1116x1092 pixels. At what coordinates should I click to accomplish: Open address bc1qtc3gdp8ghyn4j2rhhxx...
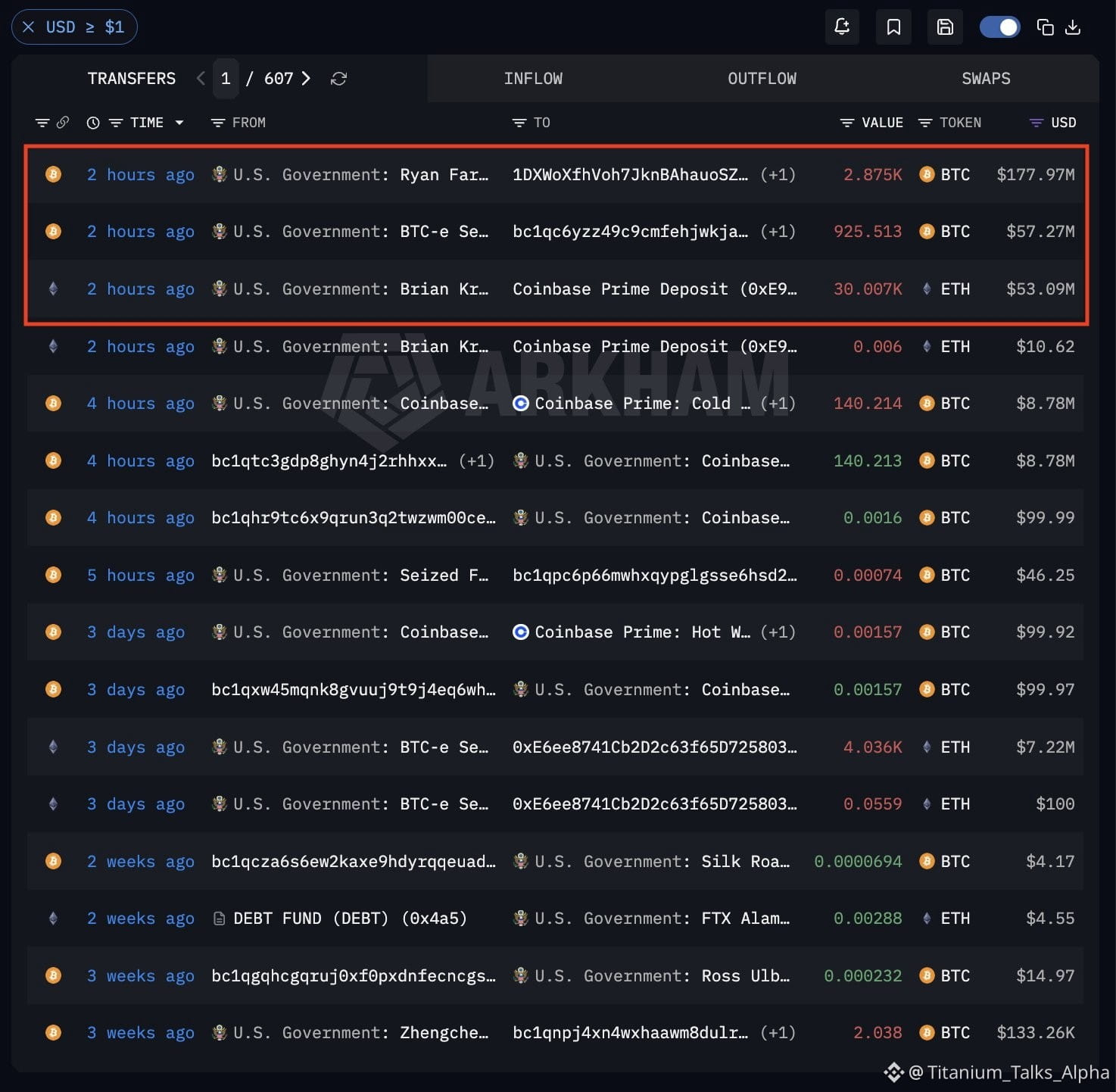click(x=329, y=460)
